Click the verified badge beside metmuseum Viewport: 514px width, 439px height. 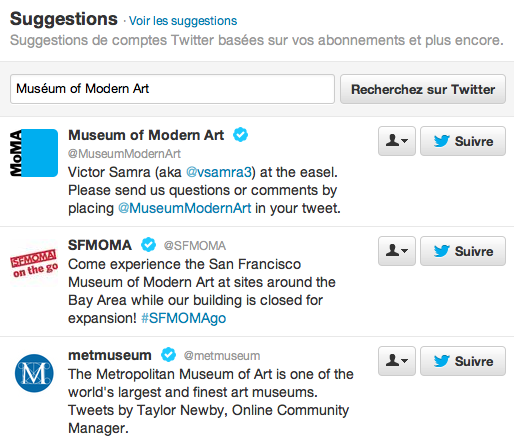(168, 355)
